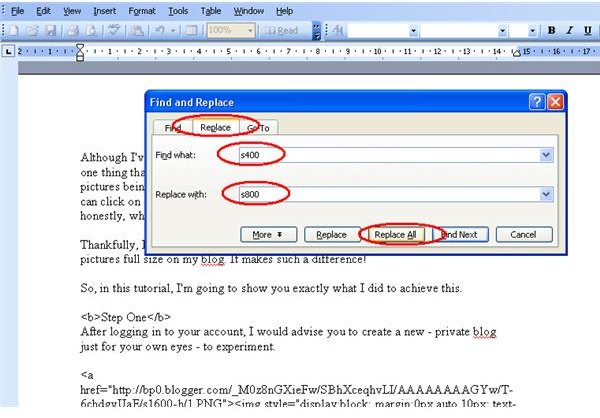This screenshot has width=600, height=418.
Task: Click the Standard toolbar drag handle
Action: [3, 31]
